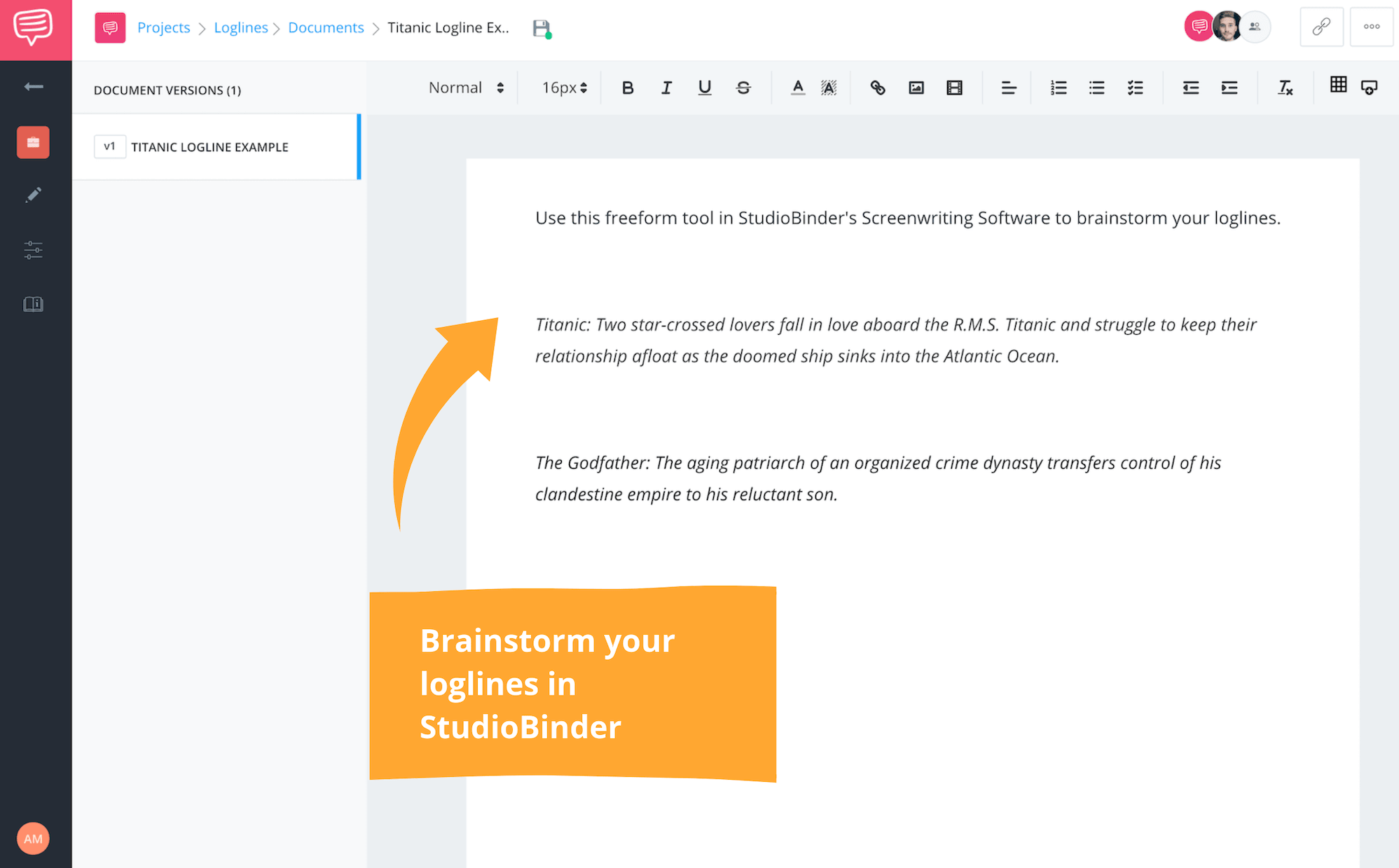Go to Projects in the breadcrumb
Viewport: 1399px width, 868px height.
163,27
